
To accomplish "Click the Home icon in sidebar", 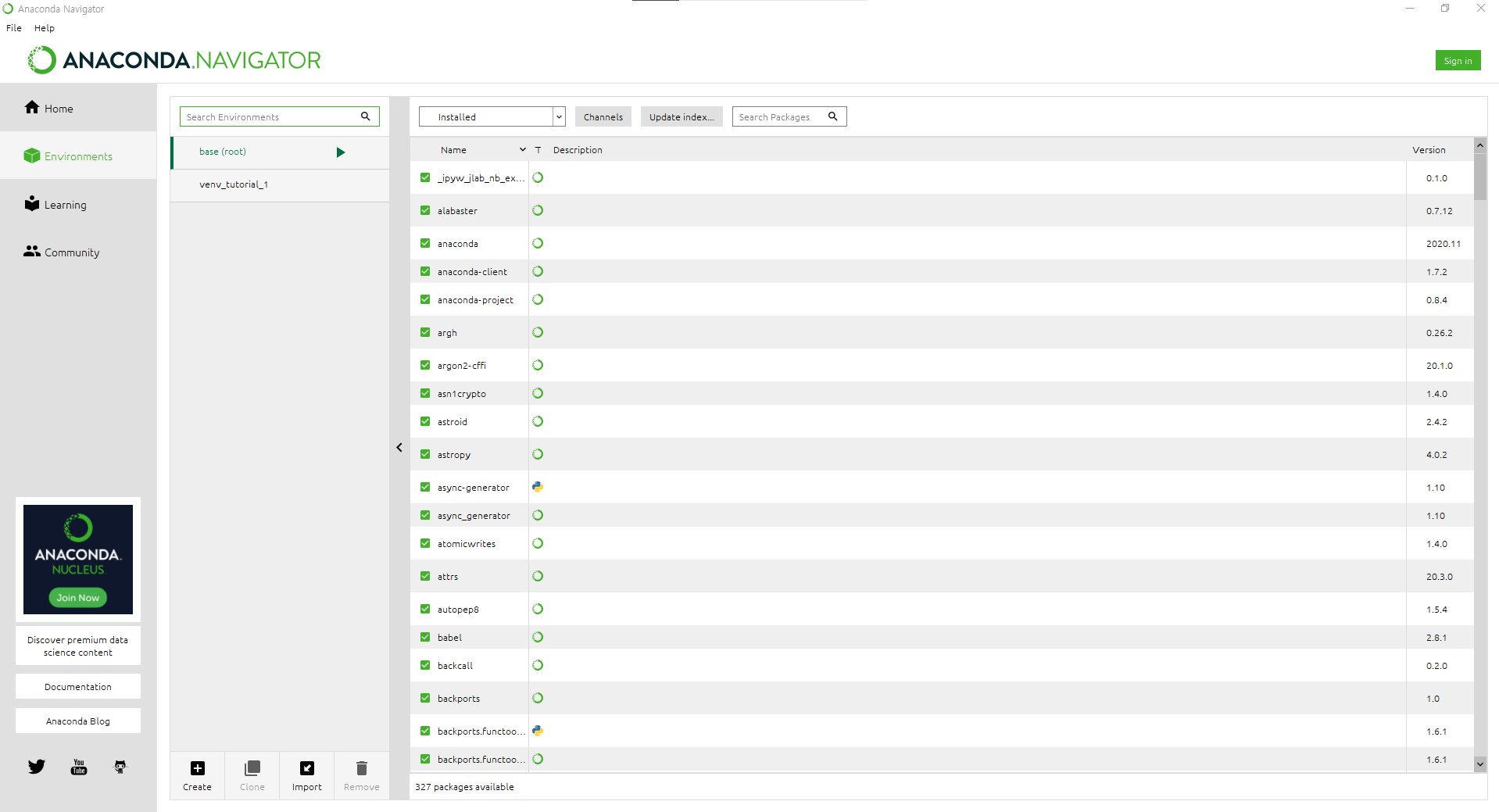I will tap(32, 107).
